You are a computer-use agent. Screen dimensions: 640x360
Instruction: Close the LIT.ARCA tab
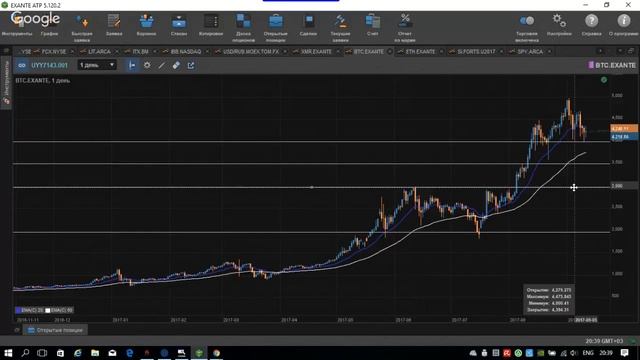[117, 51]
